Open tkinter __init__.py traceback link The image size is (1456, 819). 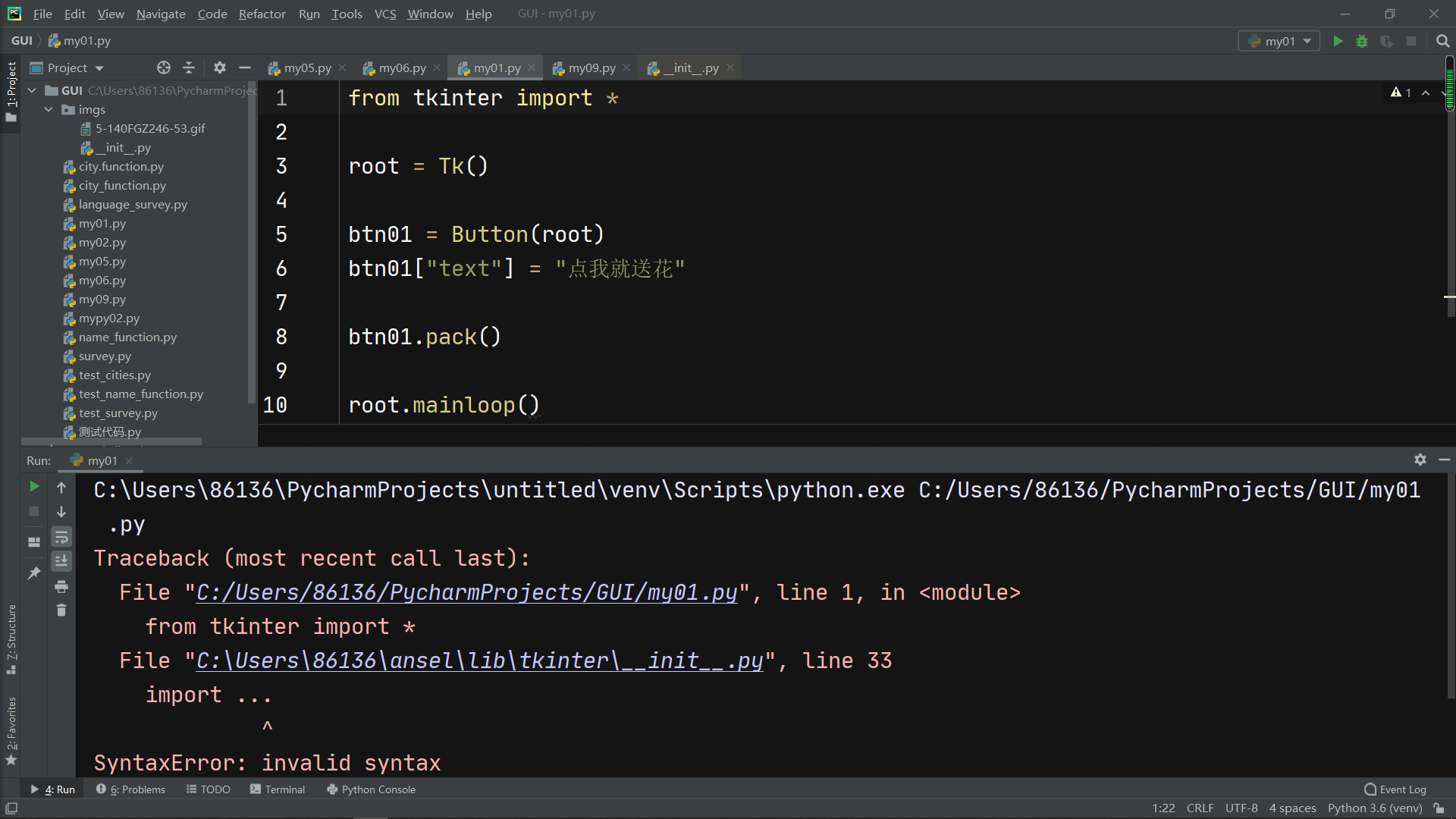point(479,661)
